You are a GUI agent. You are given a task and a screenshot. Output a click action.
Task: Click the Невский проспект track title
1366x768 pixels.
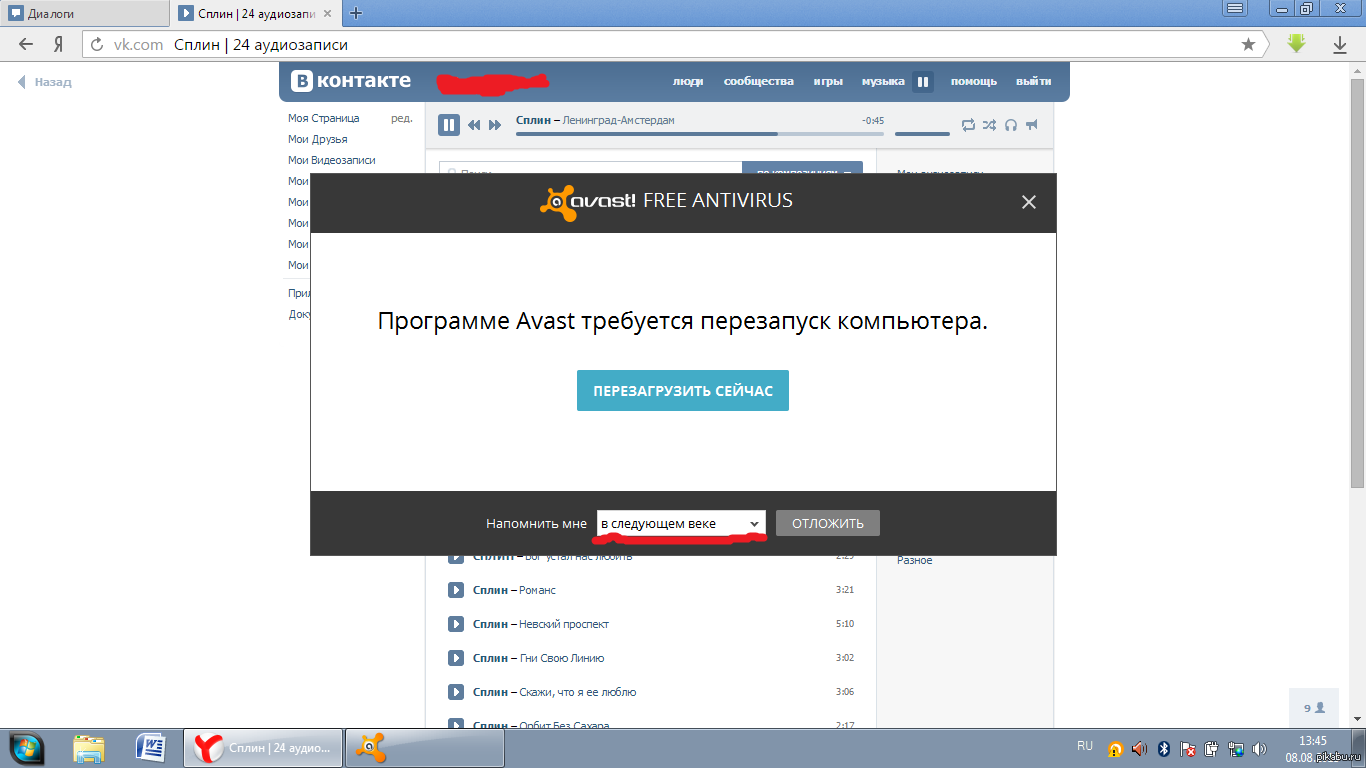564,624
